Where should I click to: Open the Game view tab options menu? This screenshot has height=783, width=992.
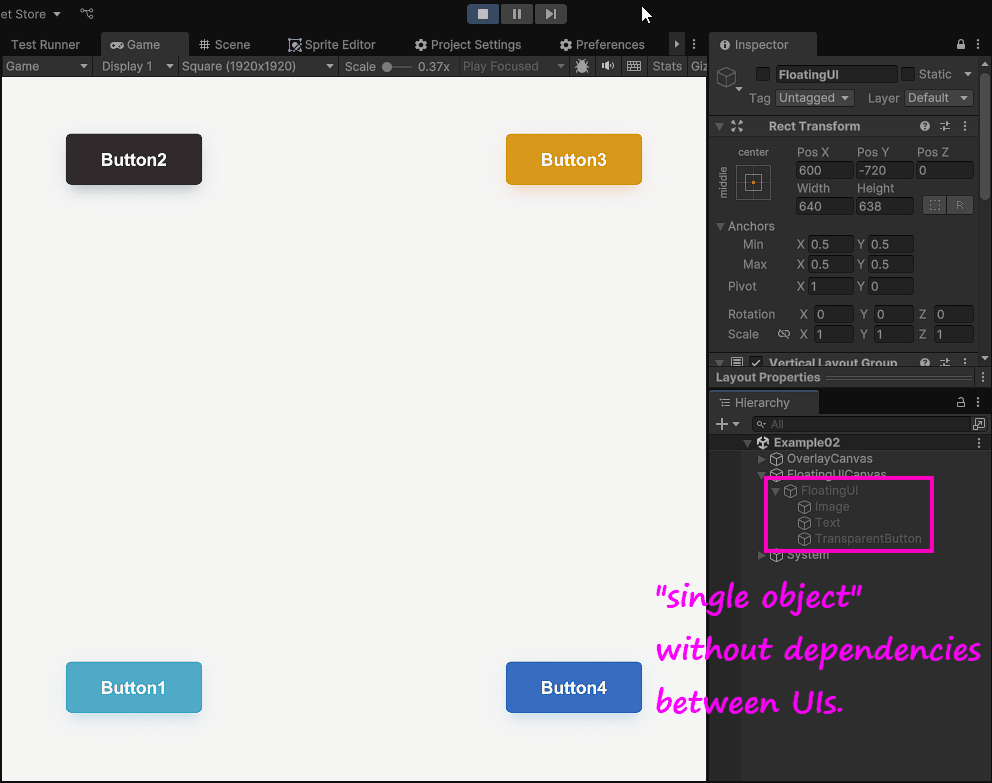coord(694,44)
